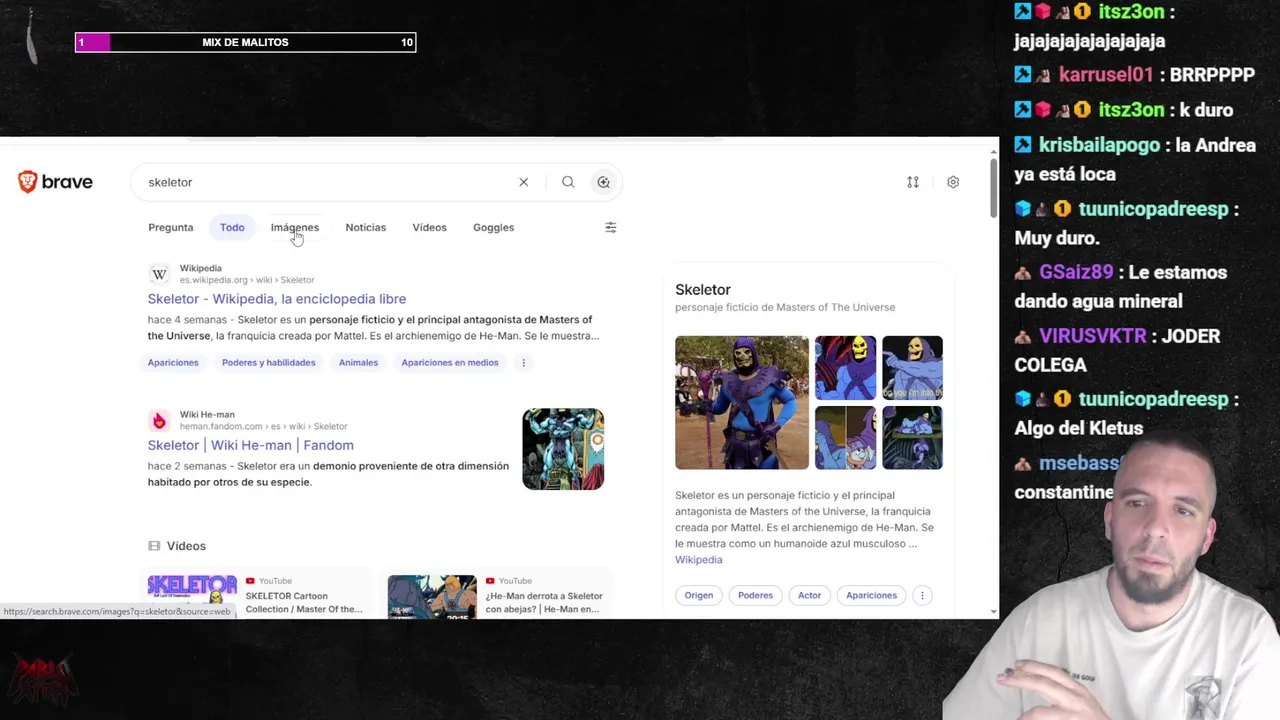
Task: Open Fandom result comic thumbnail
Action: click(563, 449)
